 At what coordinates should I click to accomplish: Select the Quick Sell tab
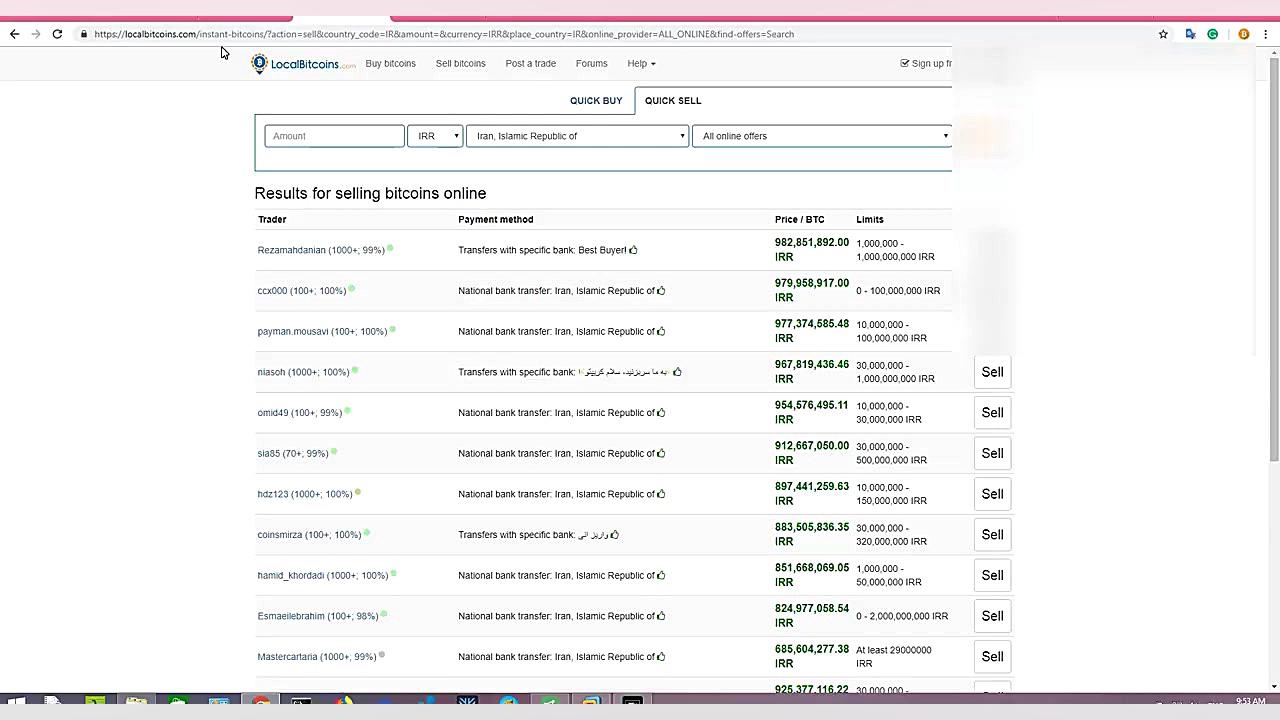(x=673, y=101)
